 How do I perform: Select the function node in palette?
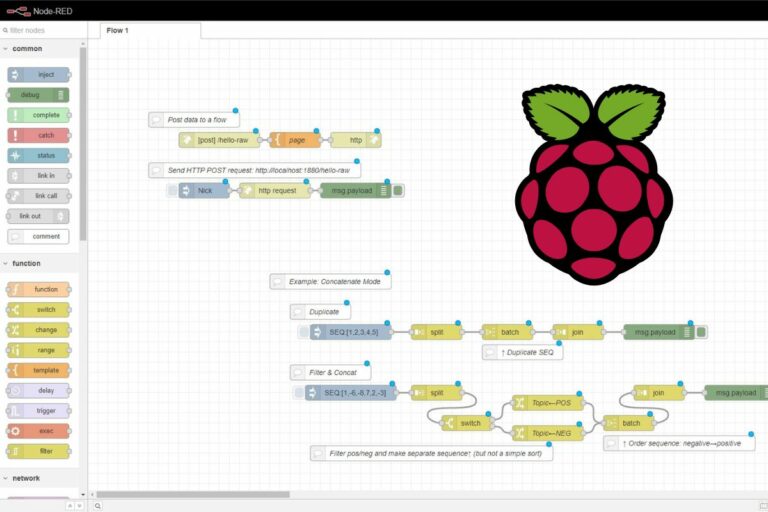click(39, 289)
